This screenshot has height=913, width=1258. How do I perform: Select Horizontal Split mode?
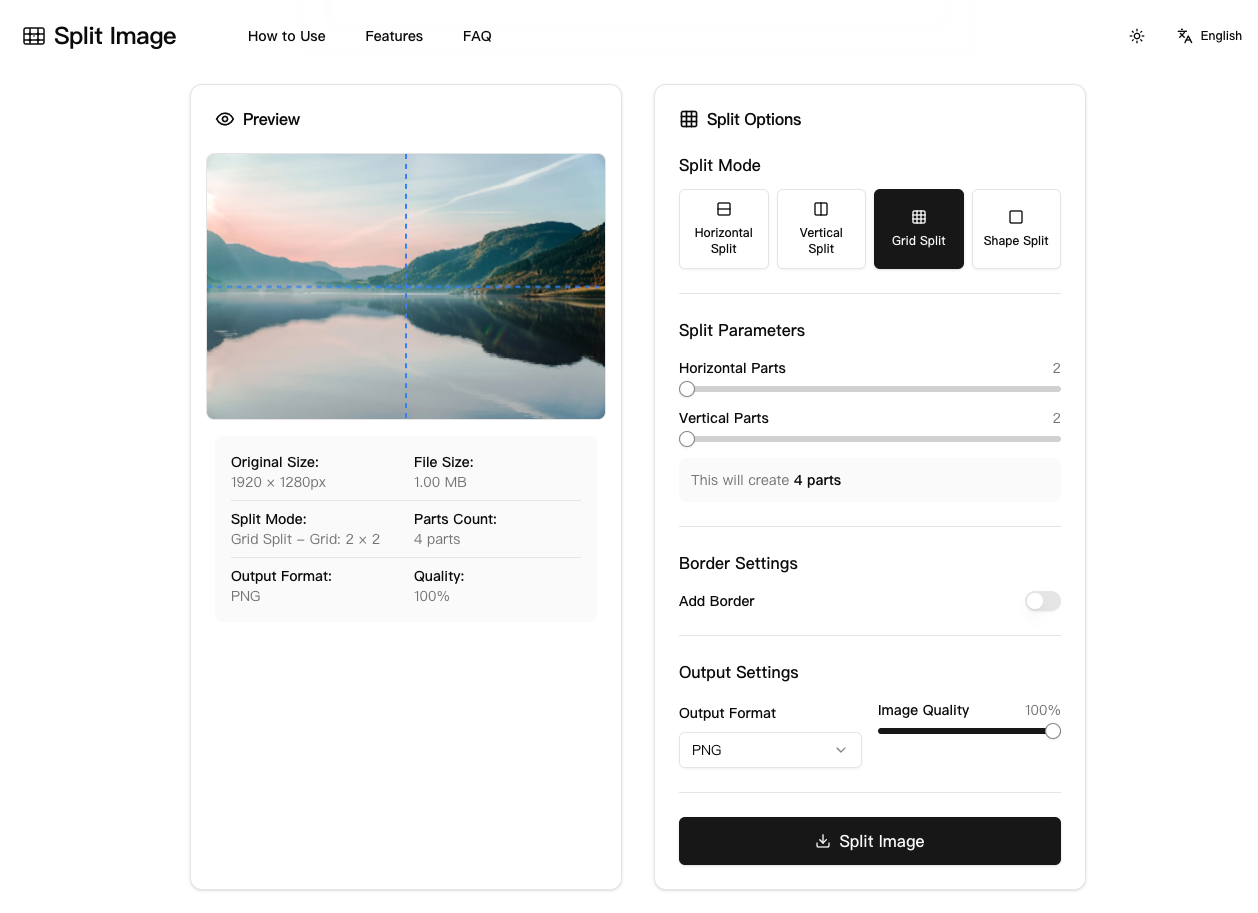(724, 229)
